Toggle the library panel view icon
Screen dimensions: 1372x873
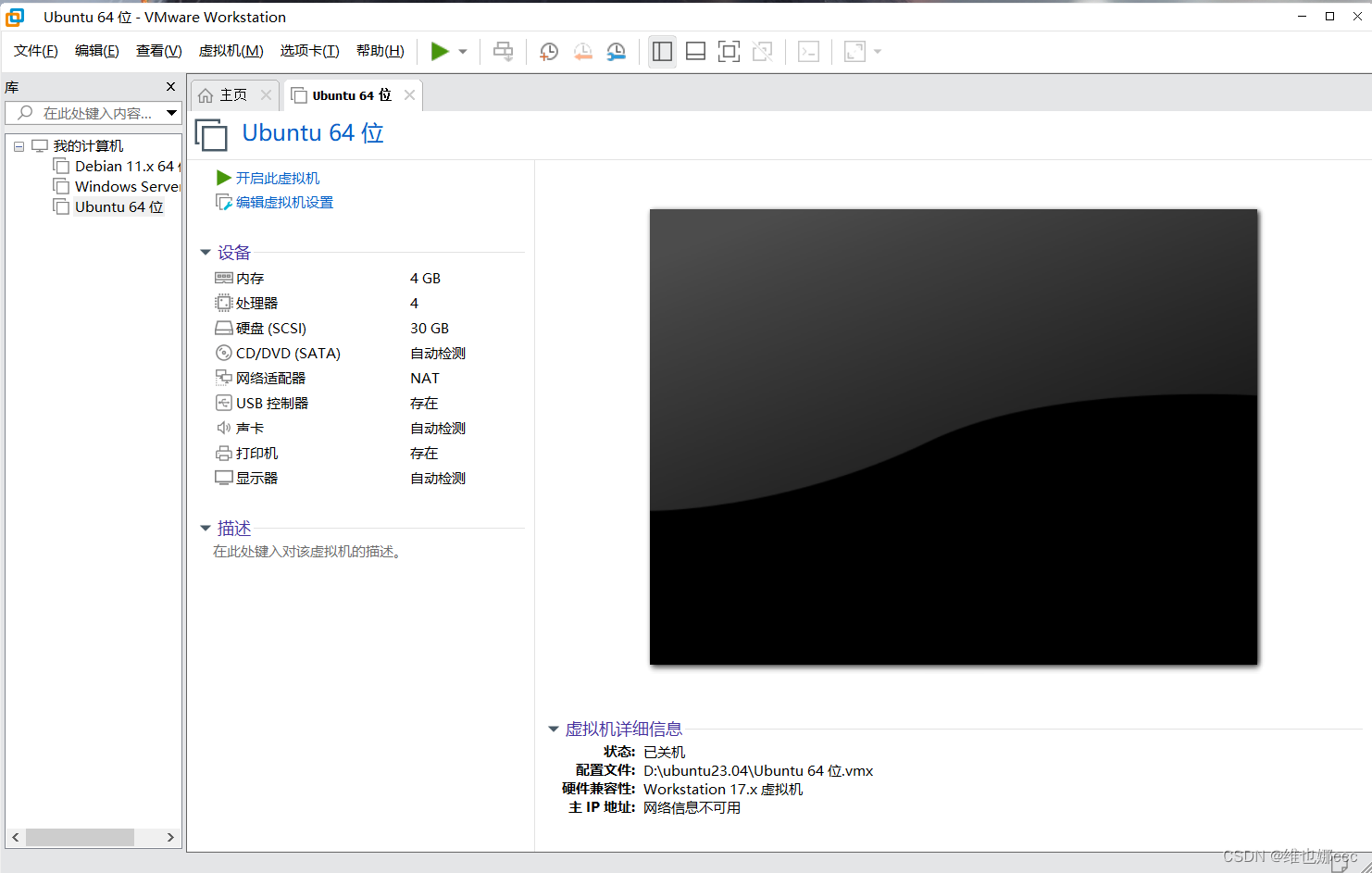(x=662, y=51)
